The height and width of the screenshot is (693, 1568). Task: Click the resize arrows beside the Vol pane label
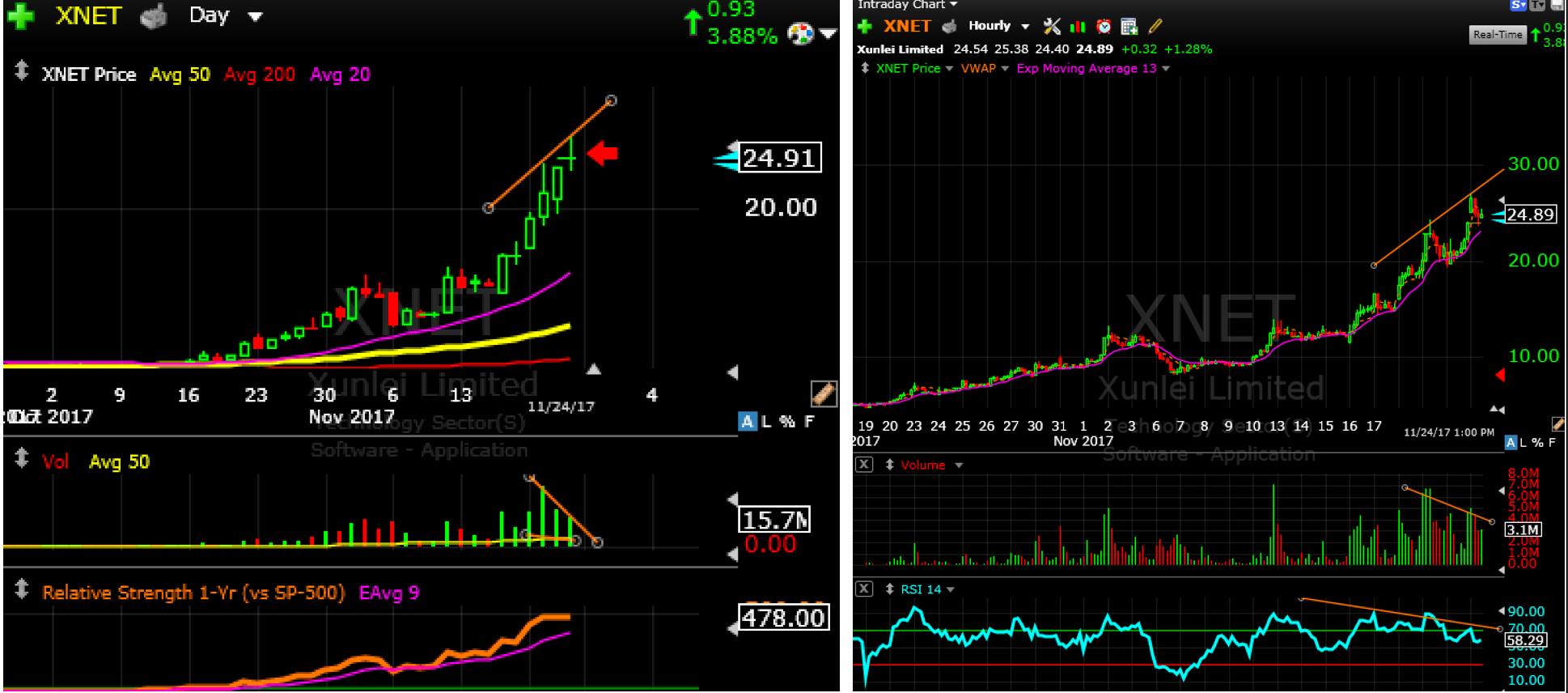[x=22, y=459]
